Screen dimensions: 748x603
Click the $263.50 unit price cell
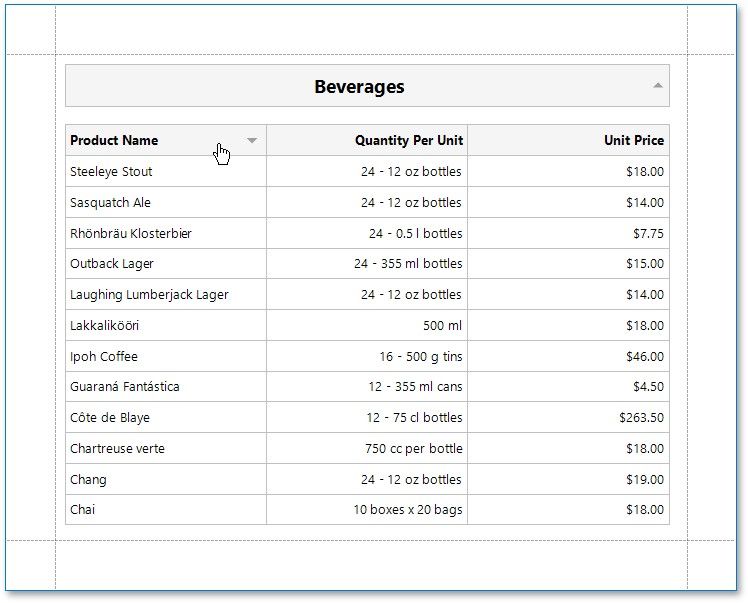[641, 418]
